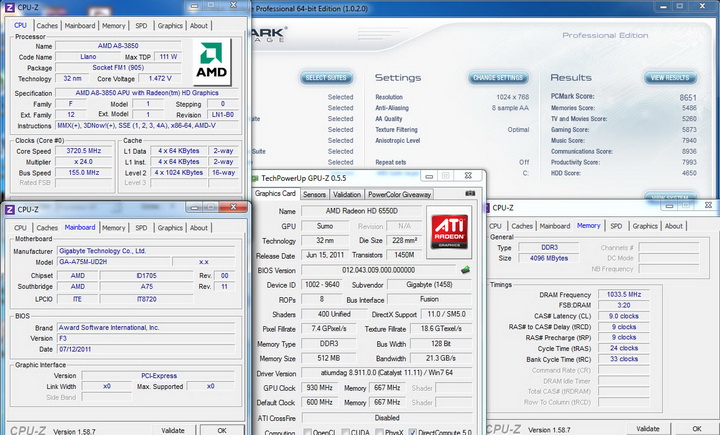Click the Cycle Time (tRAS) value 24 clocks
The width and height of the screenshot is (720, 435).
624,348
